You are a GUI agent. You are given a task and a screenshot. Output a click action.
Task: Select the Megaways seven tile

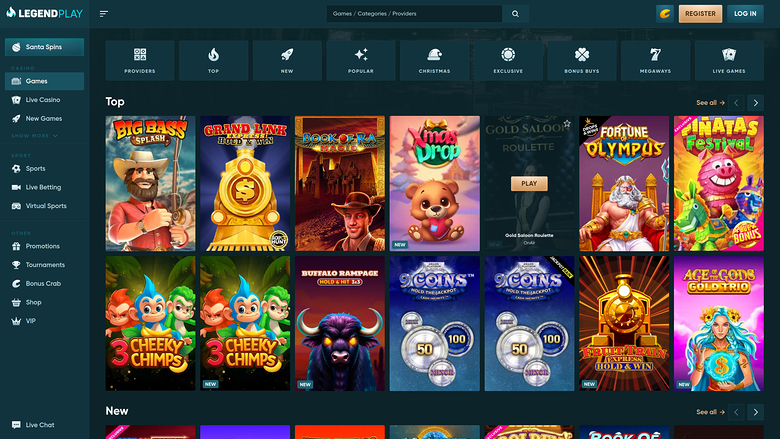tap(655, 61)
